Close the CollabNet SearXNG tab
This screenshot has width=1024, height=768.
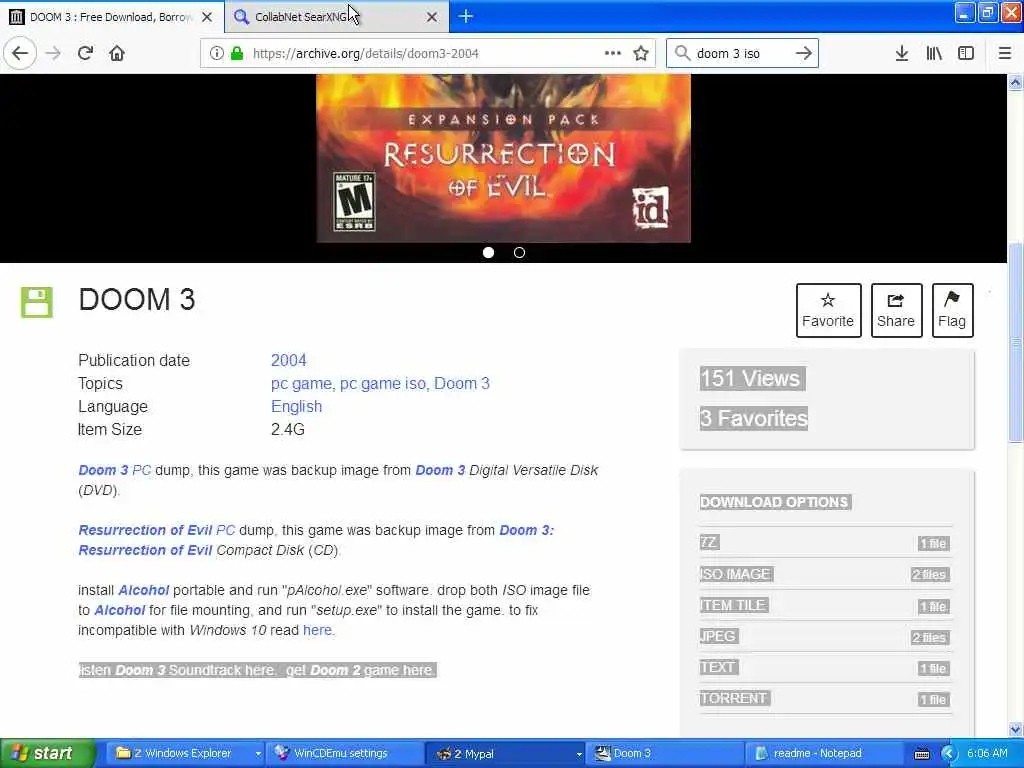coord(432,17)
